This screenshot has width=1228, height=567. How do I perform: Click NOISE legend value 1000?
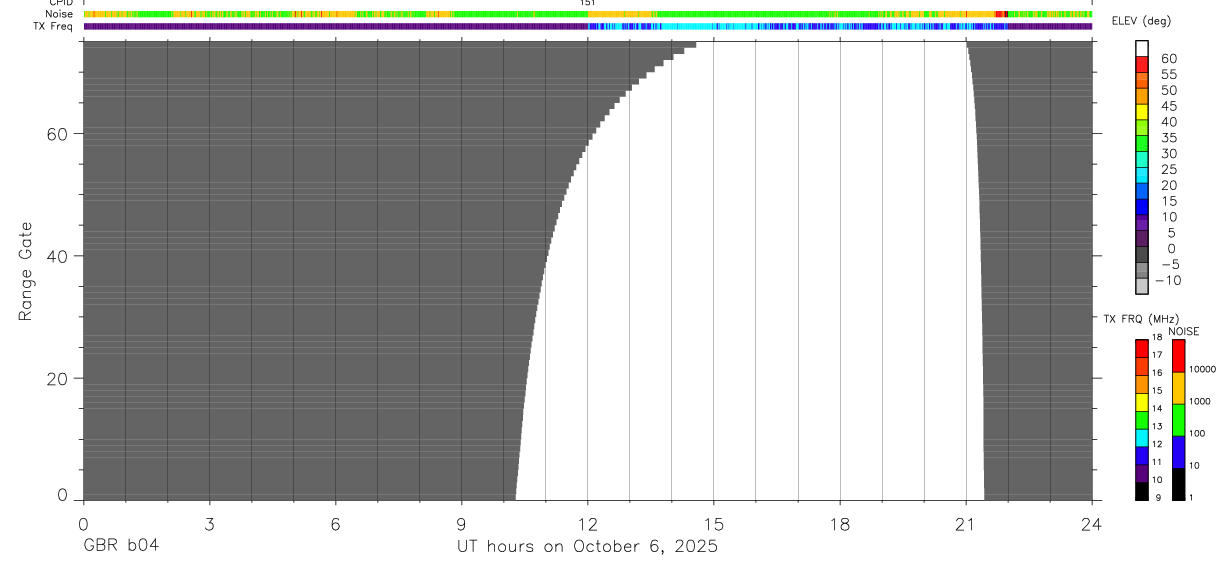point(1199,401)
